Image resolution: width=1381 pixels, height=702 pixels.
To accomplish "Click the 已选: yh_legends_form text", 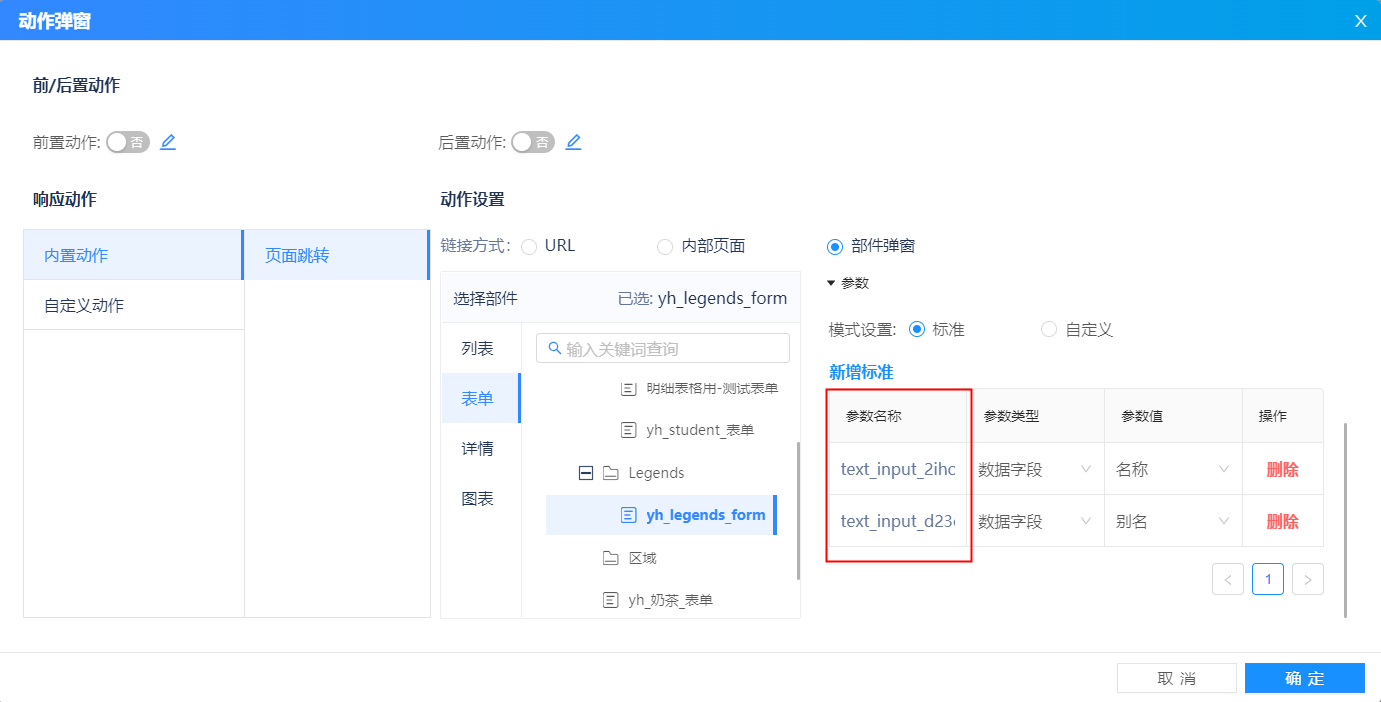I will point(702,298).
